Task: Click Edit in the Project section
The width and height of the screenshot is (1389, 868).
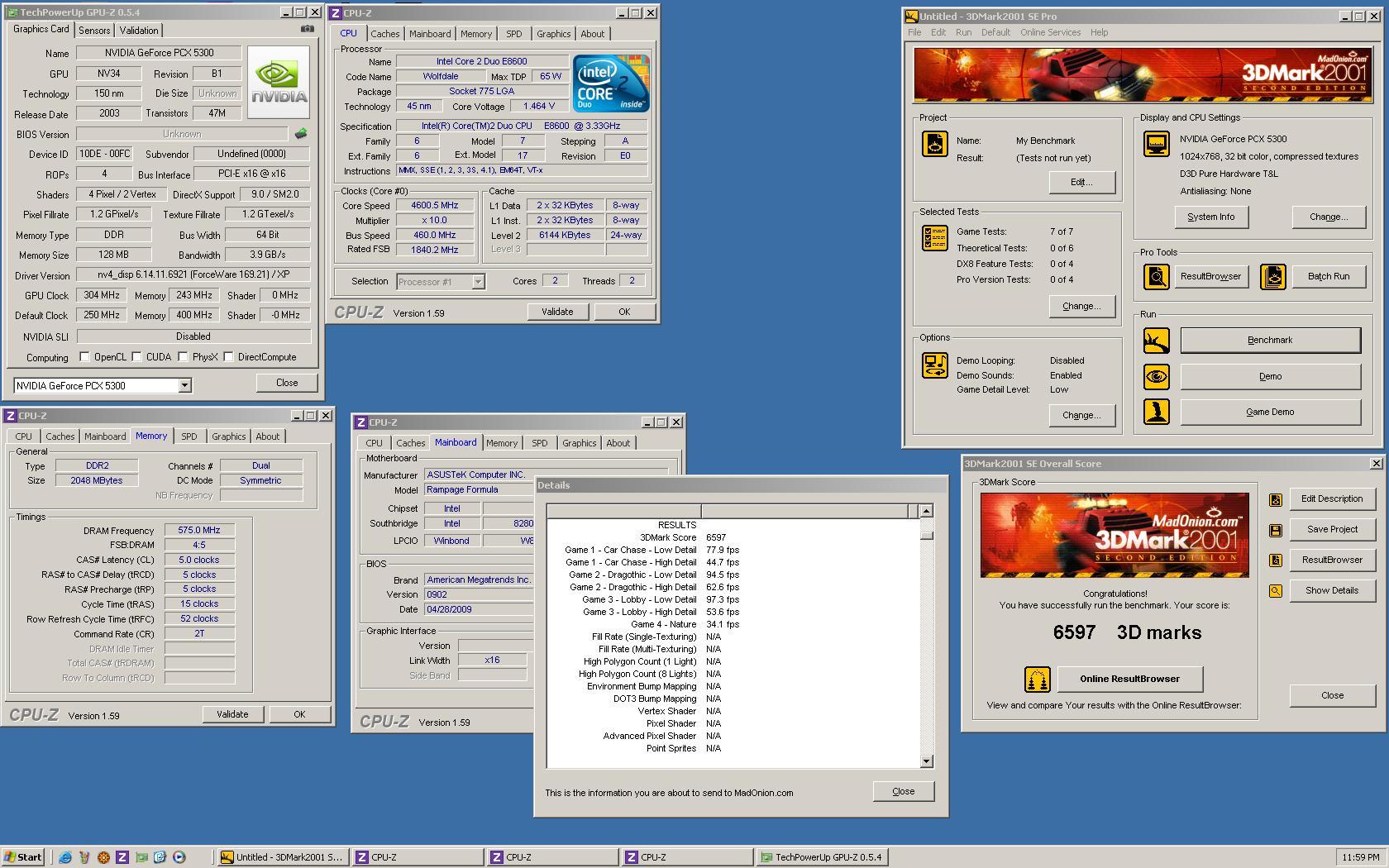Action: click(1081, 182)
